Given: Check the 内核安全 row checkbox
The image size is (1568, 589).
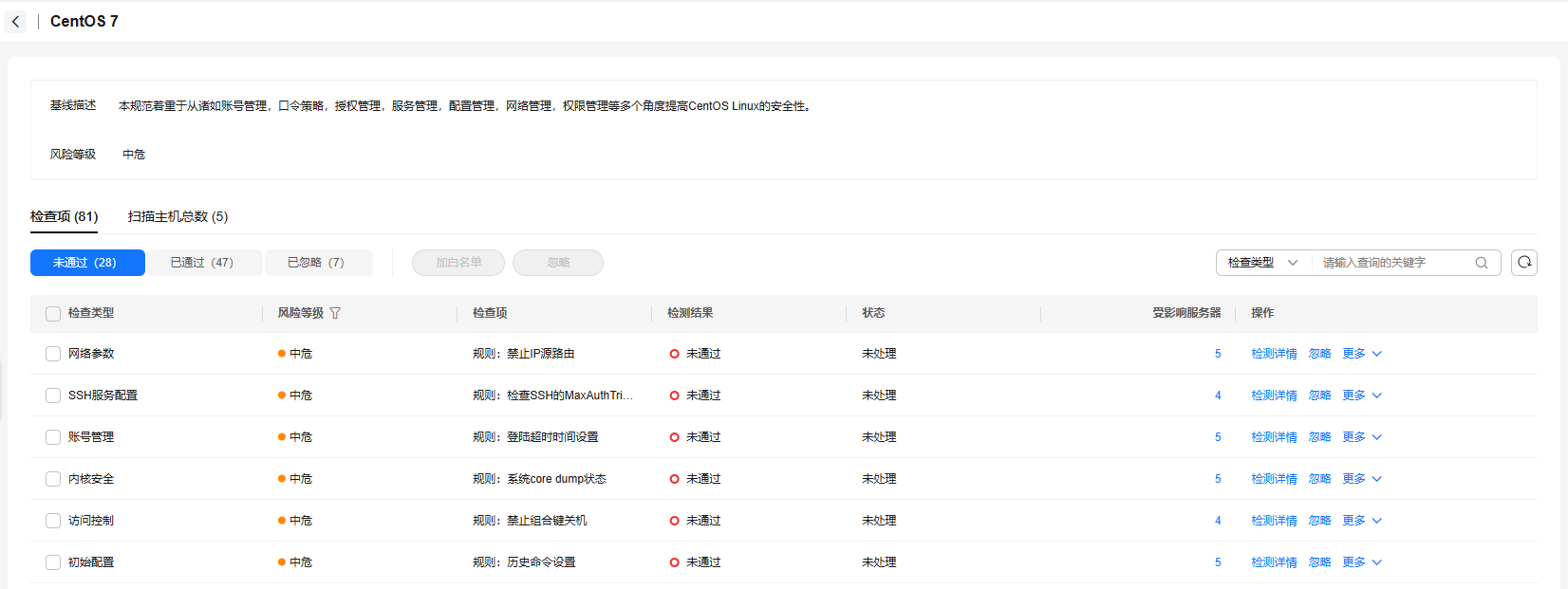Looking at the screenshot, I should click(x=53, y=479).
